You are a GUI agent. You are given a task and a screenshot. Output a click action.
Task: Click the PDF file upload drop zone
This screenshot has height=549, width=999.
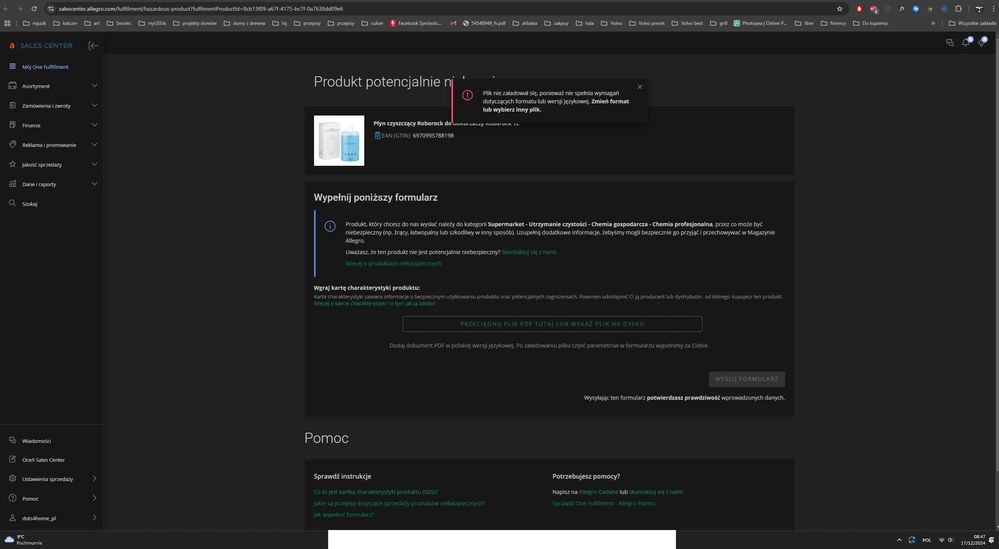[552, 324]
